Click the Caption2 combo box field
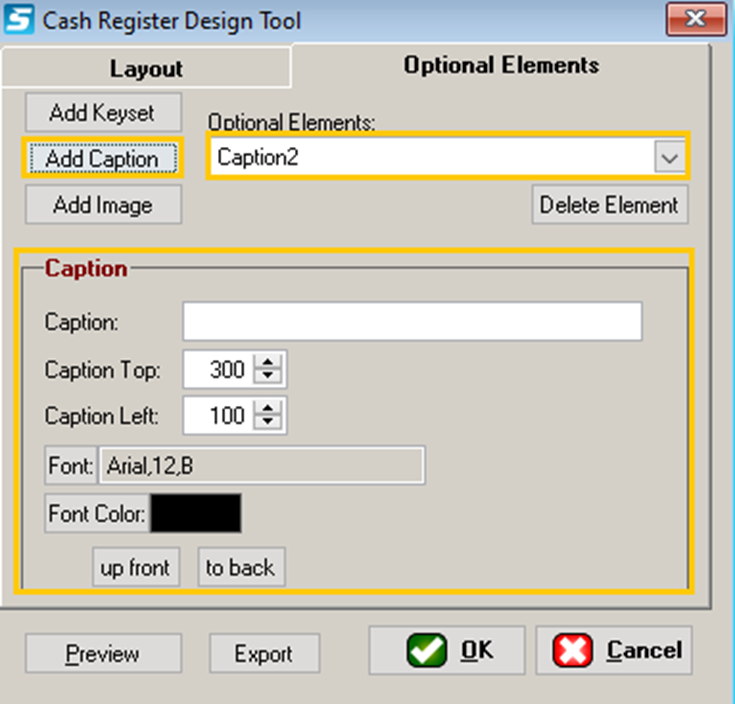The width and height of the screenshot is (735, 704). click(430, 158)
